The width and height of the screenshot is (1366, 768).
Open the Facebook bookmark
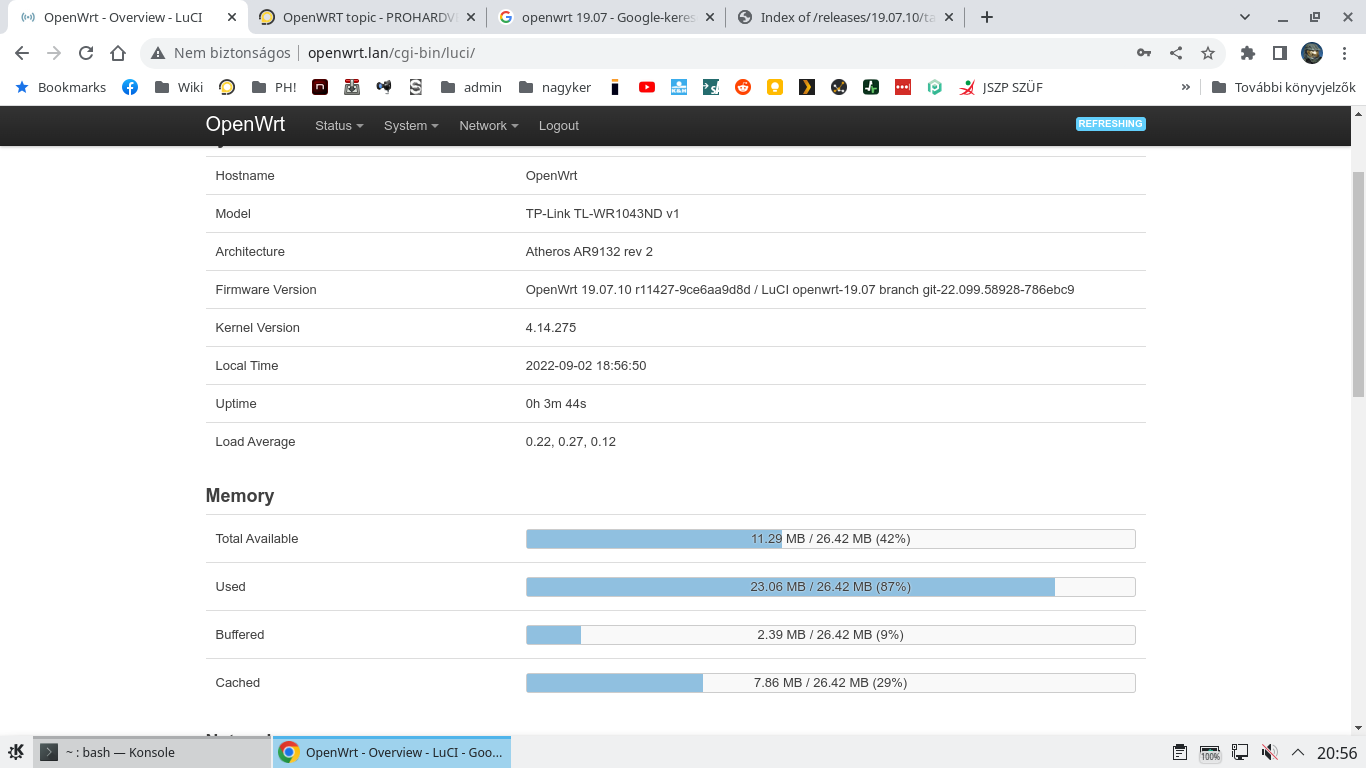click(130, 87)
